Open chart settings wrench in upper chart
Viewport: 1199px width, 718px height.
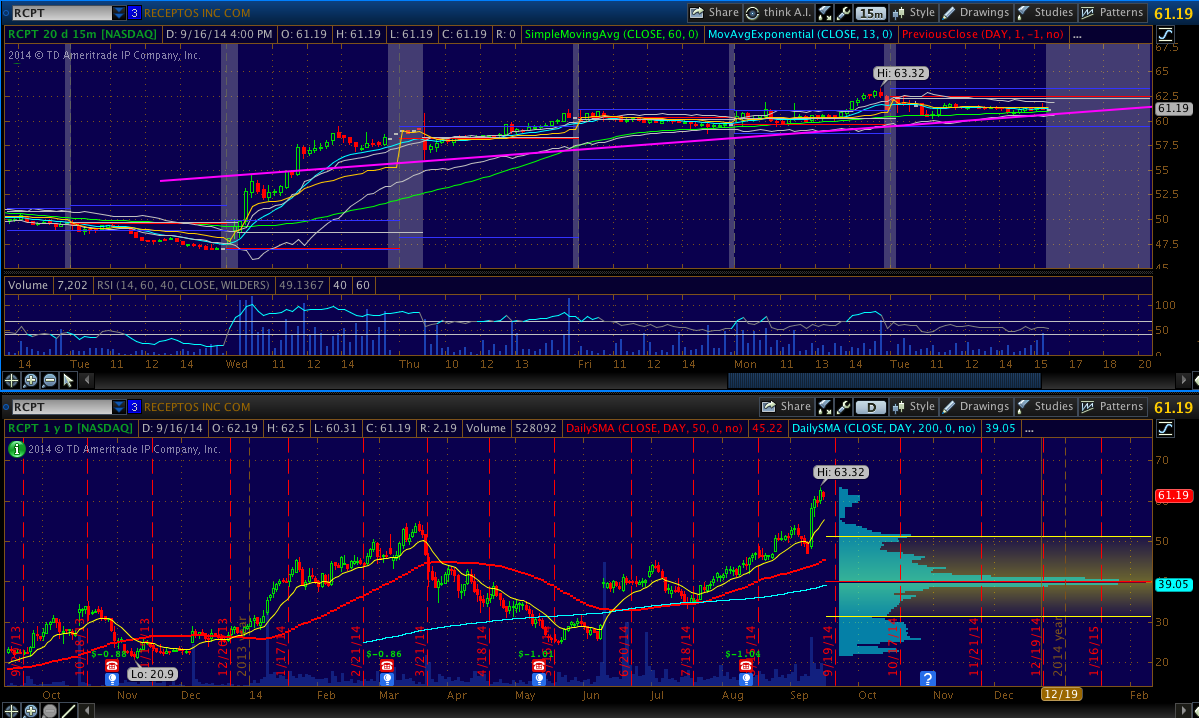(x=843, y=13)
